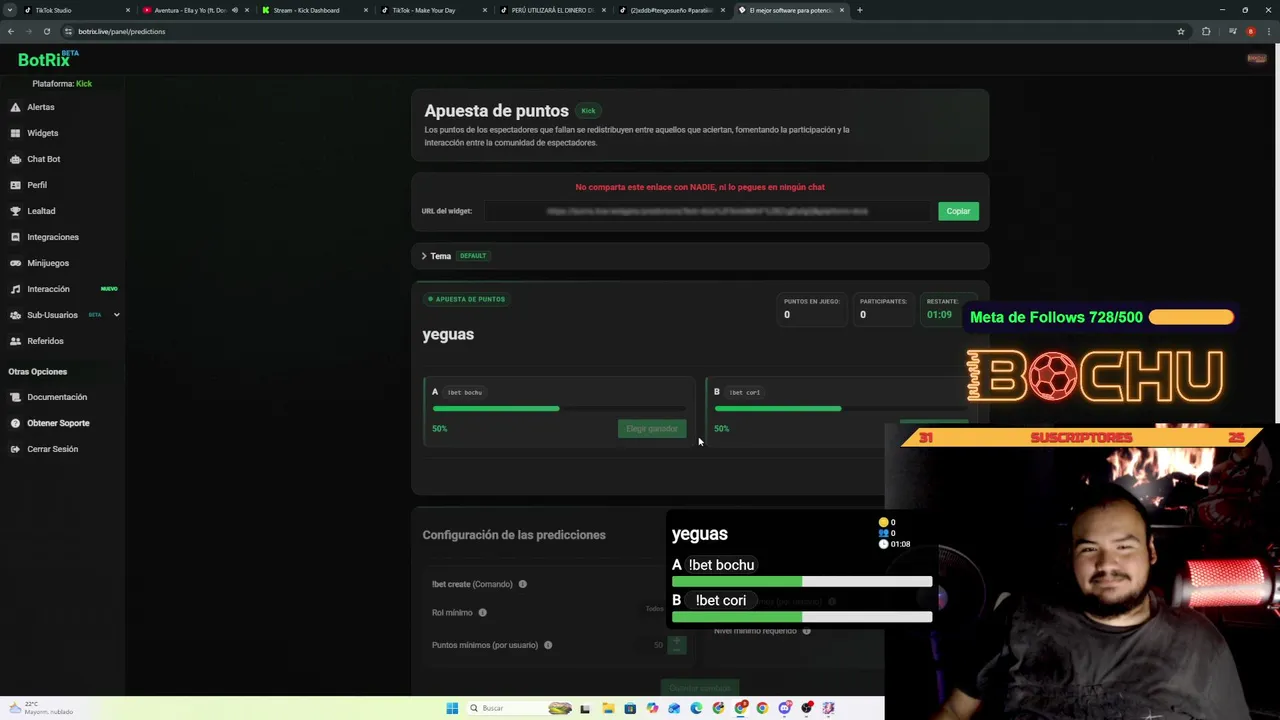The height and width of the screenshot is (720, 1280).
Task: Open the Chrome tab search dropdown
Action: click(x=10, y=10)
